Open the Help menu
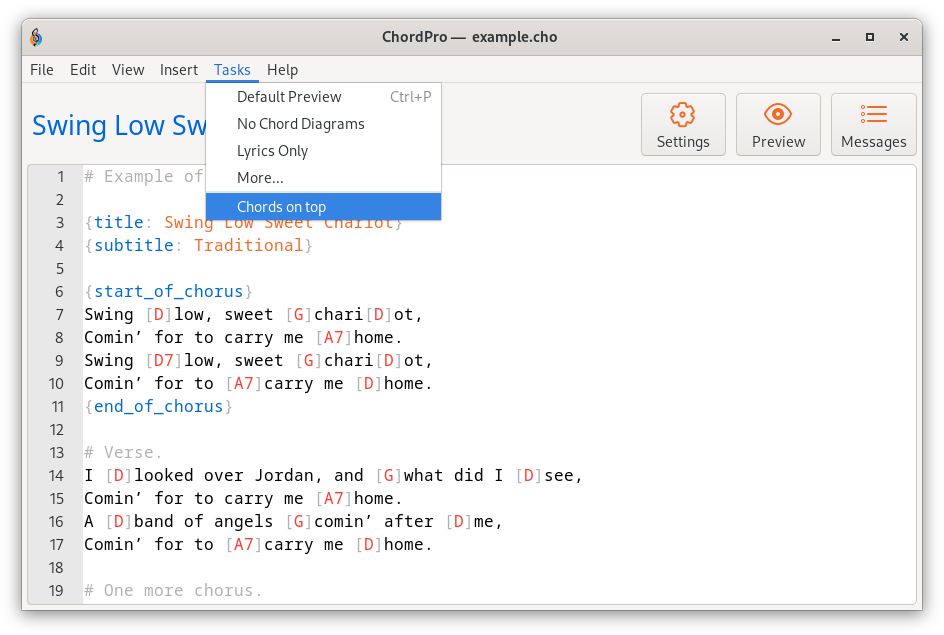 click(282, 70)
